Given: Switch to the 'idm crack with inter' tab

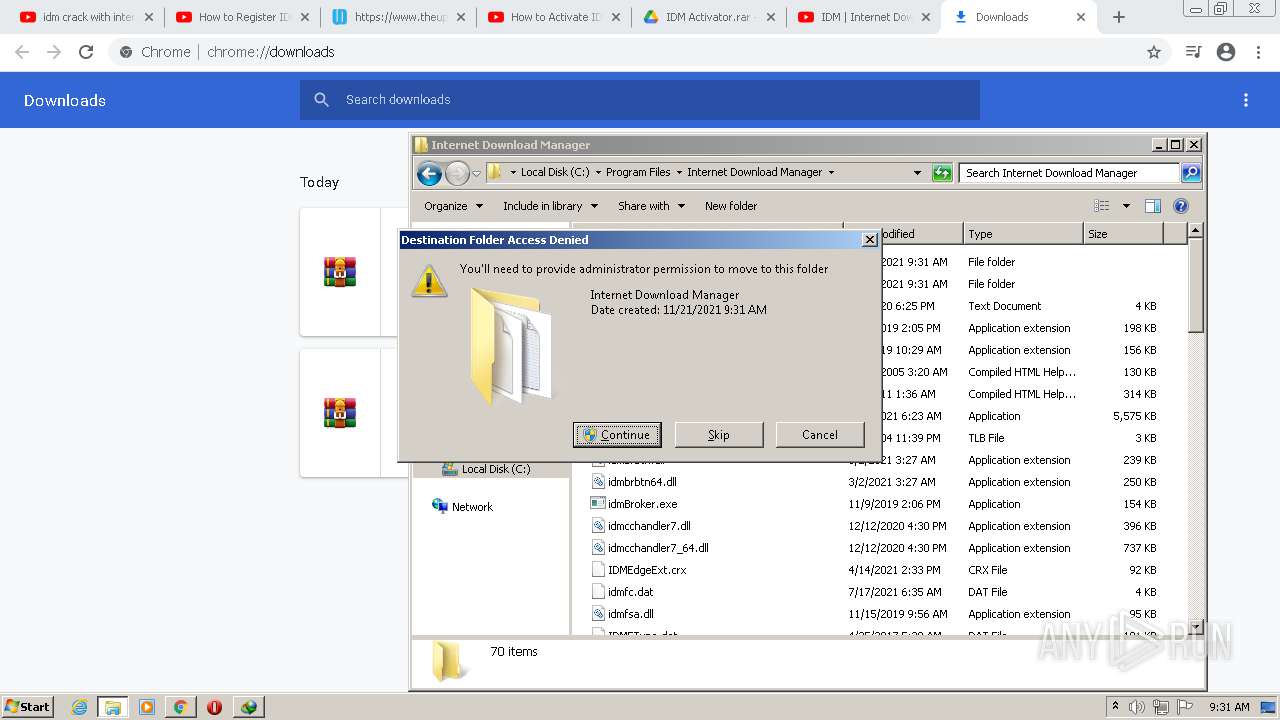Looking at the screenshot, I should 86,17.
